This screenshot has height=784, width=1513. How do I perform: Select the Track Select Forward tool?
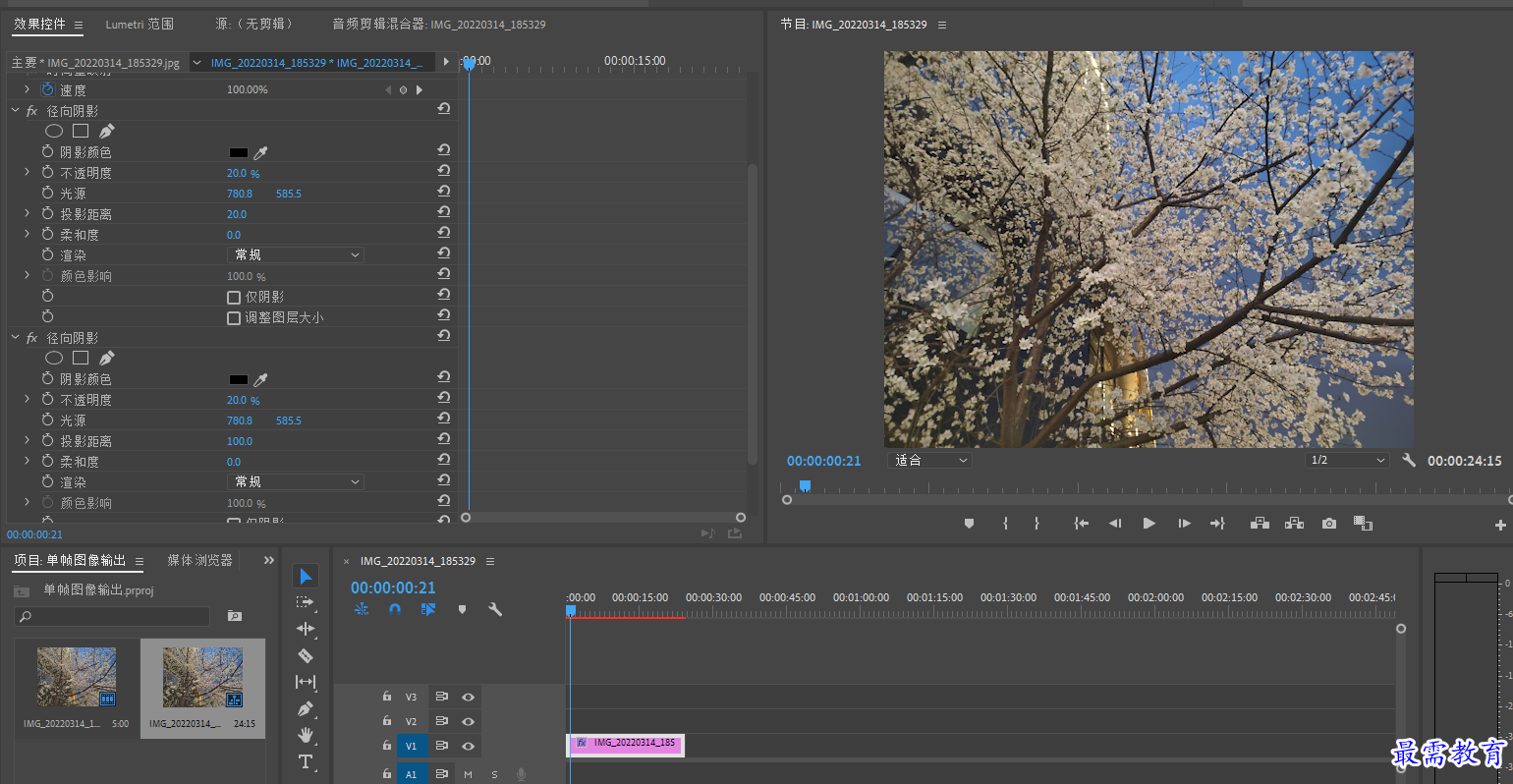coord(306,602)
